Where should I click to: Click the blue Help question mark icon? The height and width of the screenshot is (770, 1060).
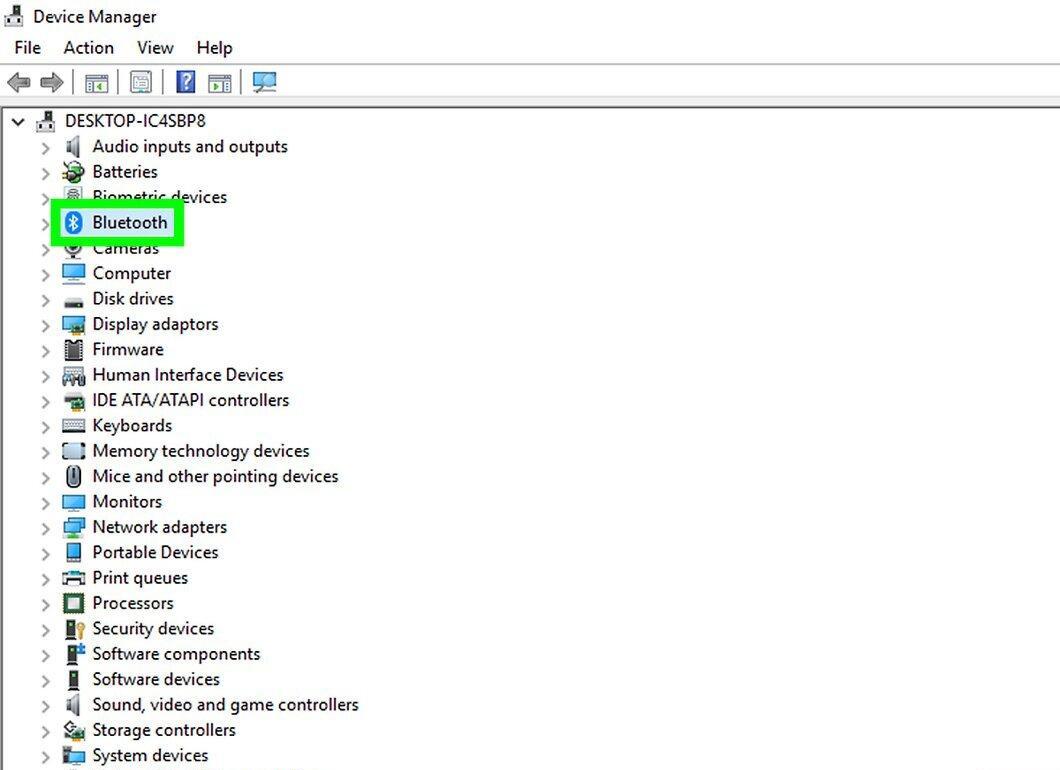(186, 82)
